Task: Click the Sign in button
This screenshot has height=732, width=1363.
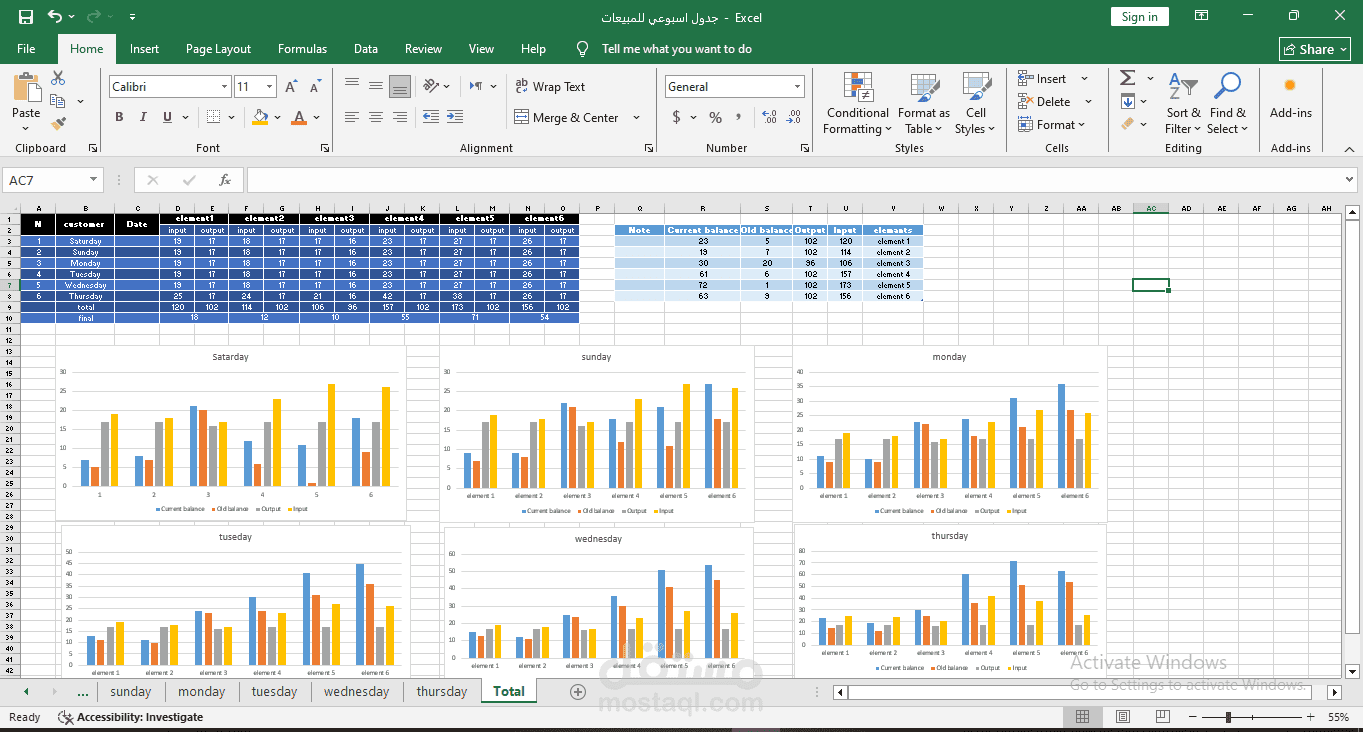Action: pyautogui.click(x=1139, y=17)
